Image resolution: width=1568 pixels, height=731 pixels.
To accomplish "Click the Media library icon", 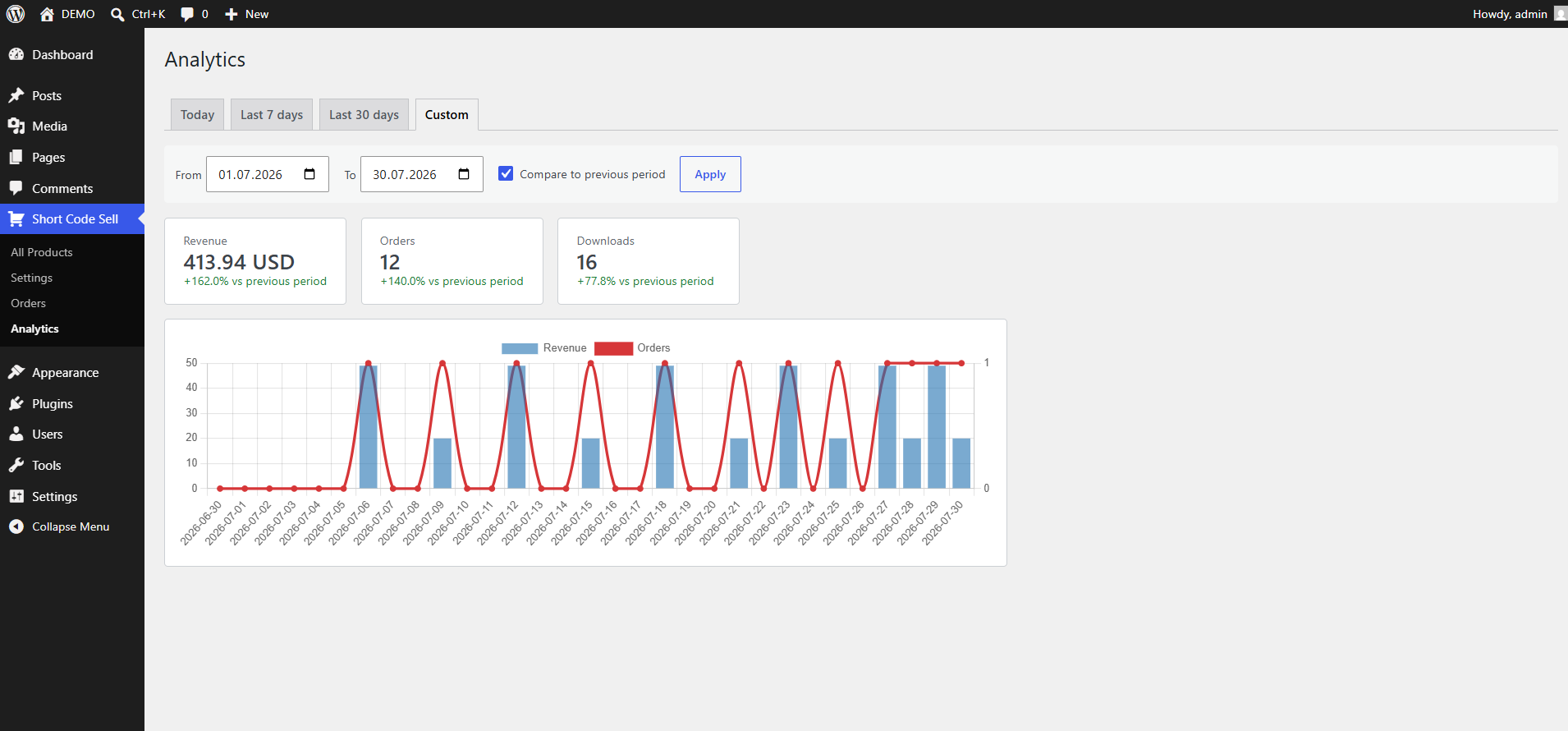I will 16,126.
